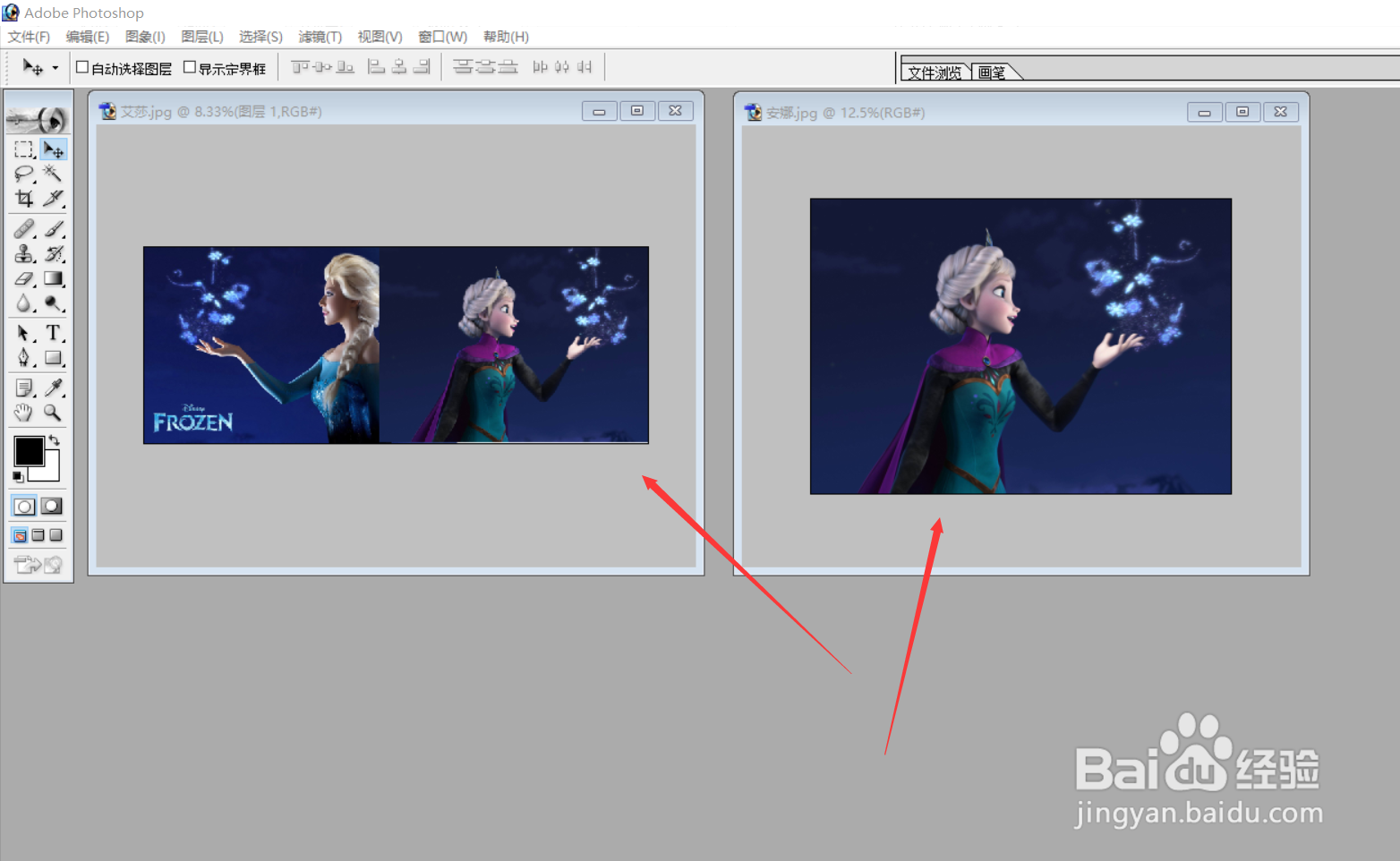
Task: Choose Full Screen mode
Action: [x=55, y=535]
